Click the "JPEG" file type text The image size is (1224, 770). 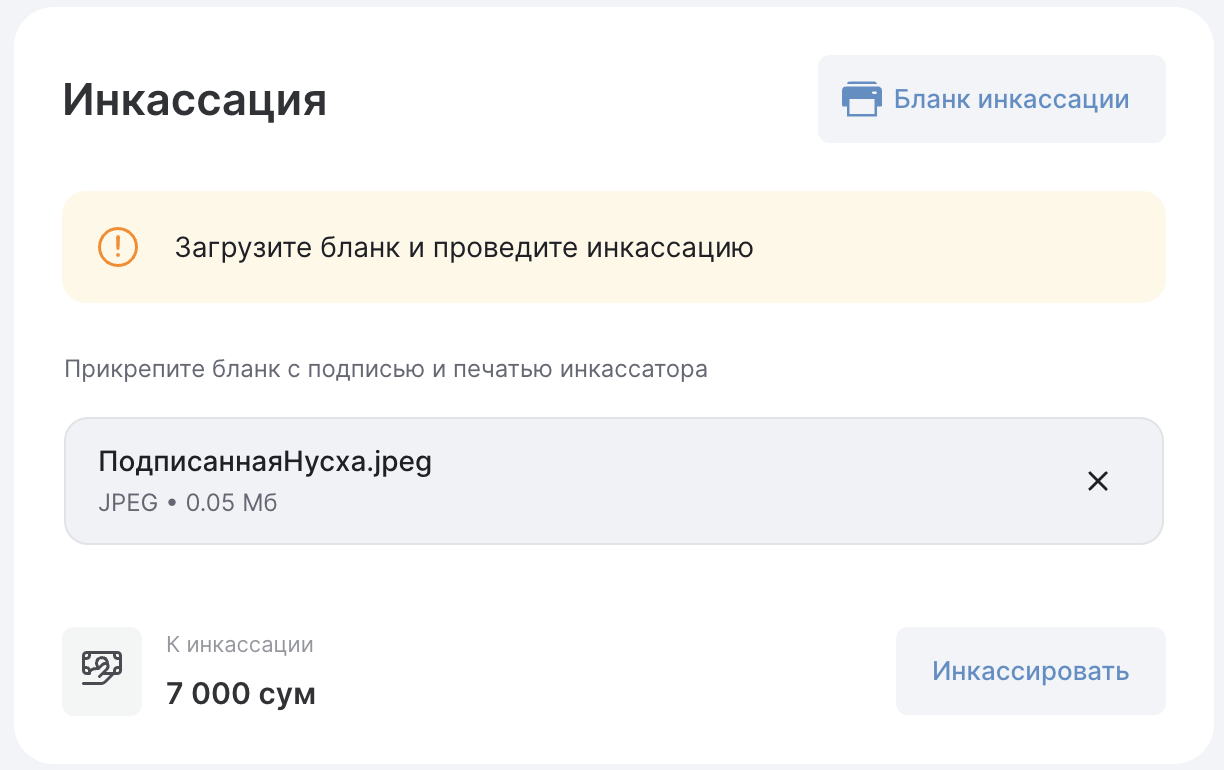[x=128, y=503]
